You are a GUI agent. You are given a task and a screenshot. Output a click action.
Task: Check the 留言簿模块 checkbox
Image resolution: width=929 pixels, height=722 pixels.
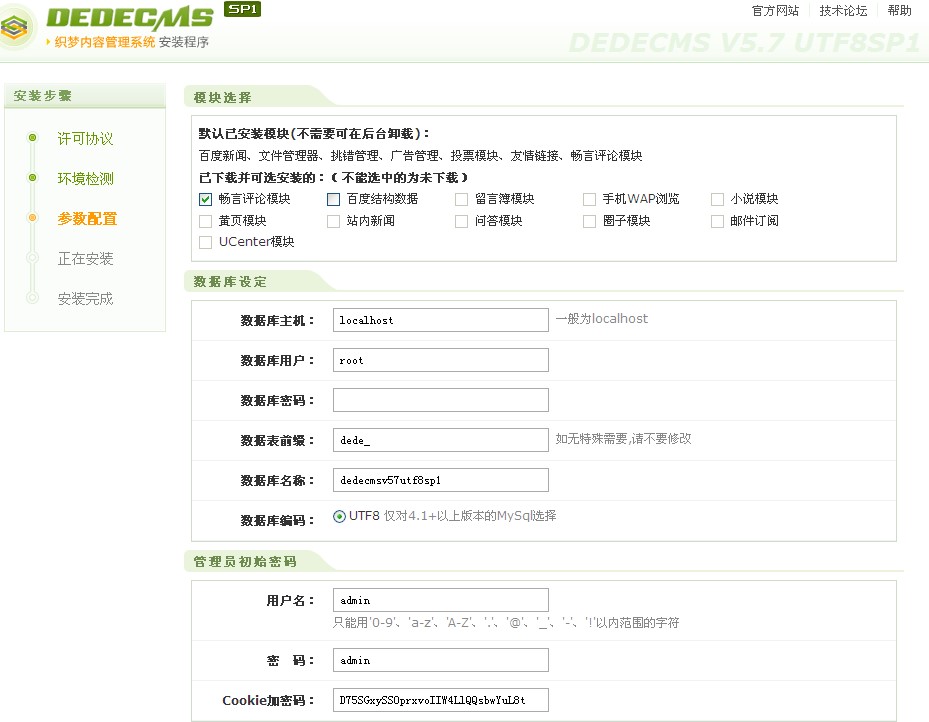tap(462, 199)
